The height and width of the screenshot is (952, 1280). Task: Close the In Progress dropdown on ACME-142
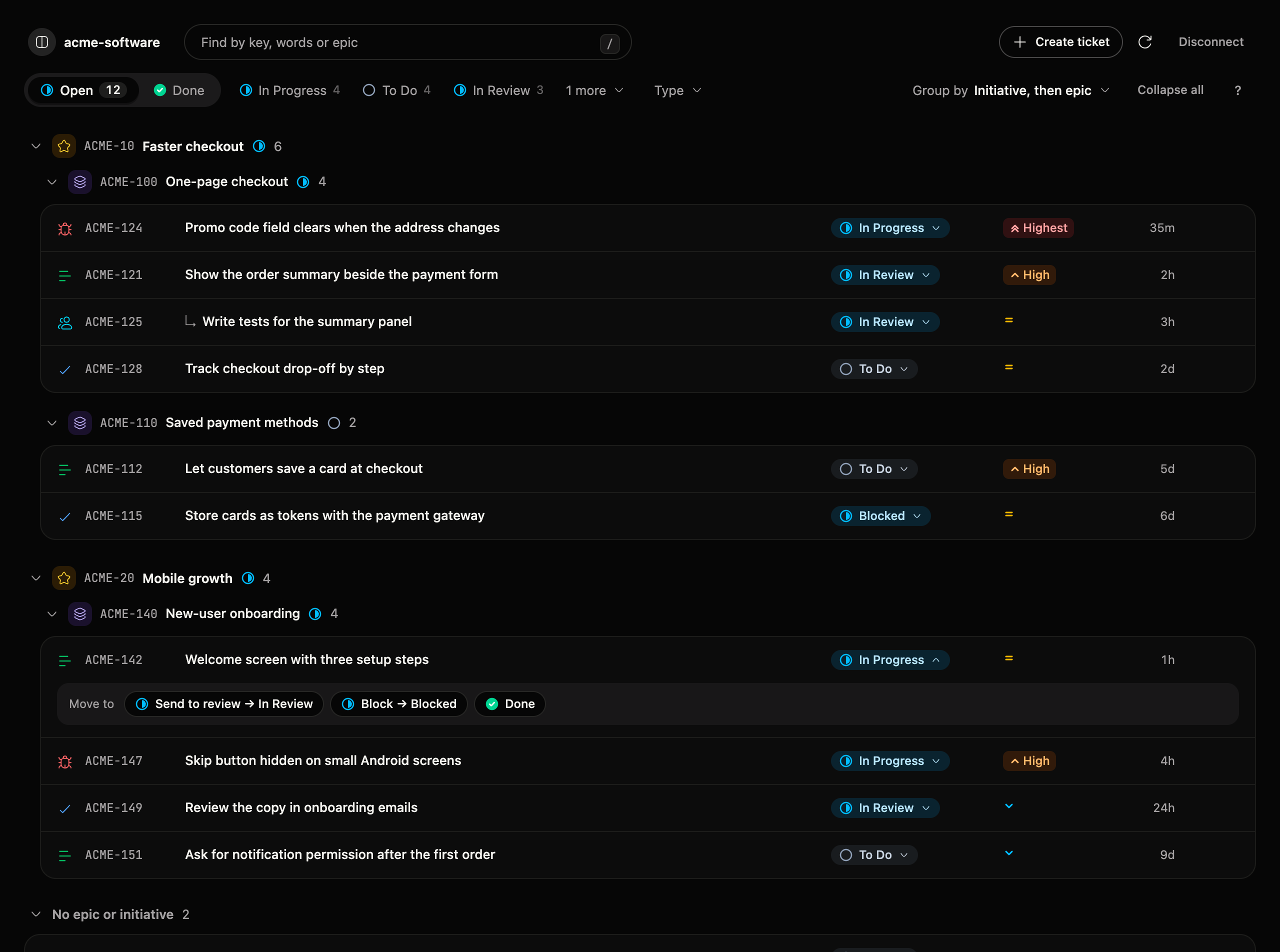click(x=890, y=660)
